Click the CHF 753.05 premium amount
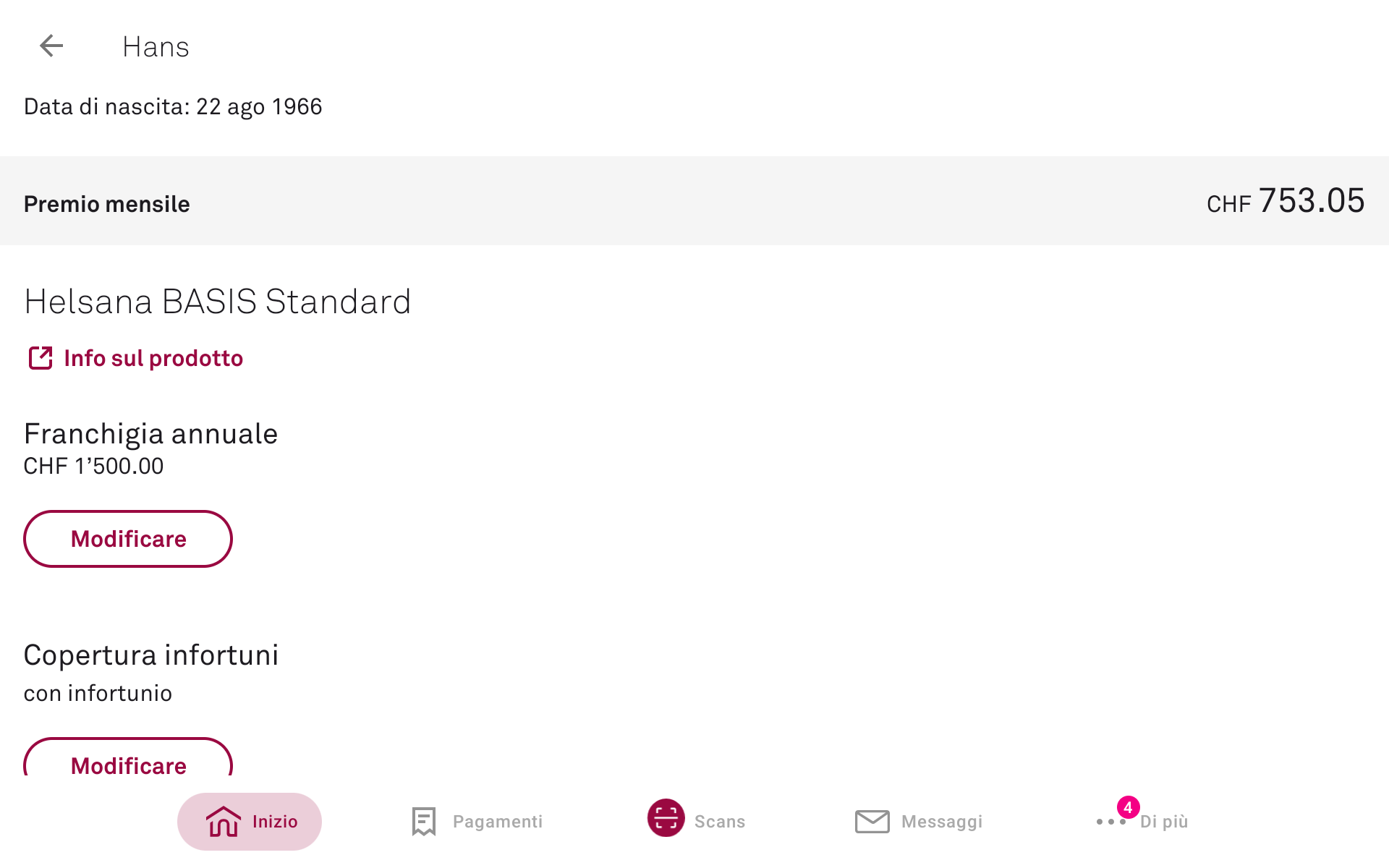Viewport: 1389px width, 868px height. (1286, 201)
